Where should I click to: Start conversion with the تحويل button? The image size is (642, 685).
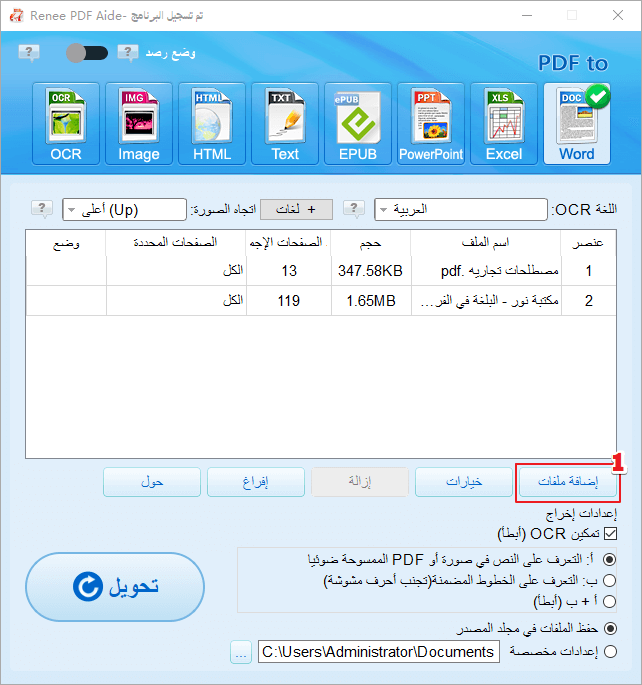115,587
